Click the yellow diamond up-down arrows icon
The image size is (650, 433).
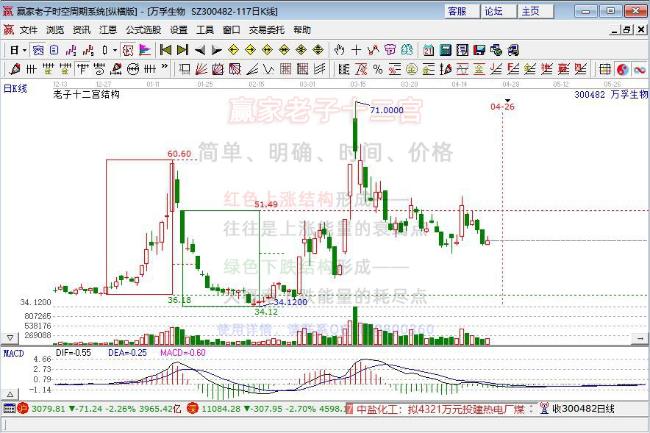coord(318,50)
